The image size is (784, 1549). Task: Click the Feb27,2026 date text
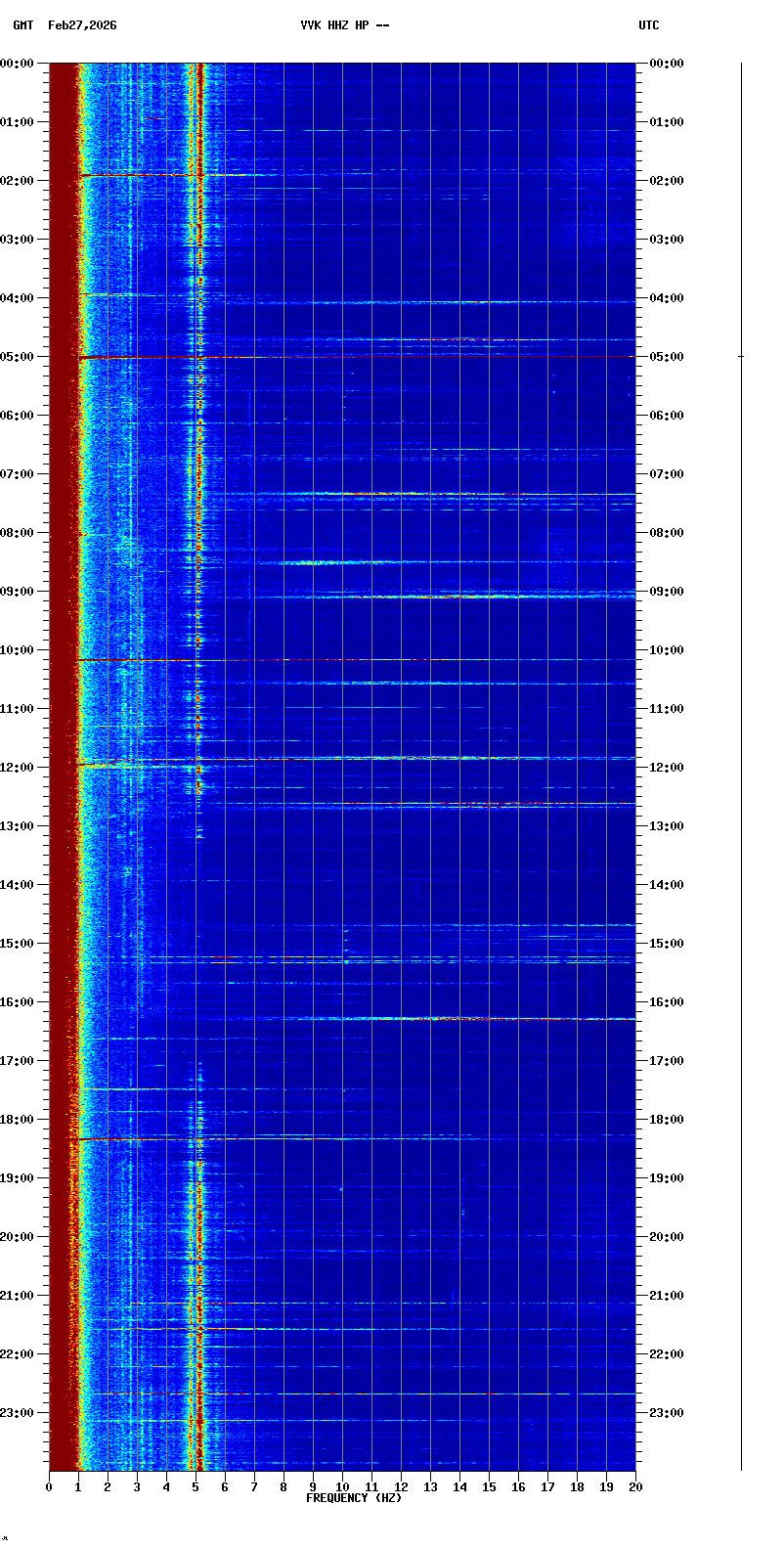click(x=82, y=25)
